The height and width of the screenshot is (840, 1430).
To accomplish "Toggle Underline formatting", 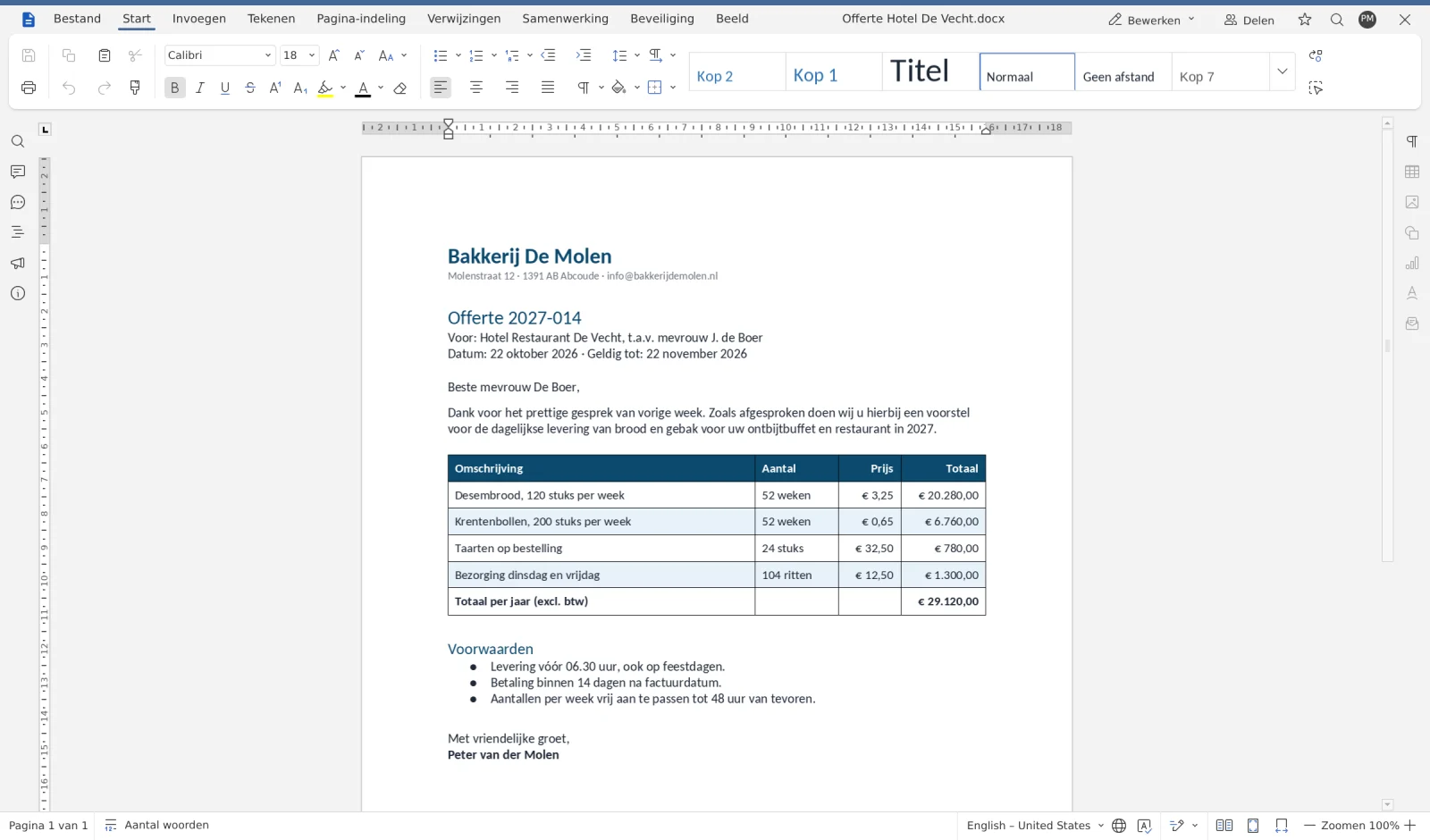I will (x=225, y=88).
